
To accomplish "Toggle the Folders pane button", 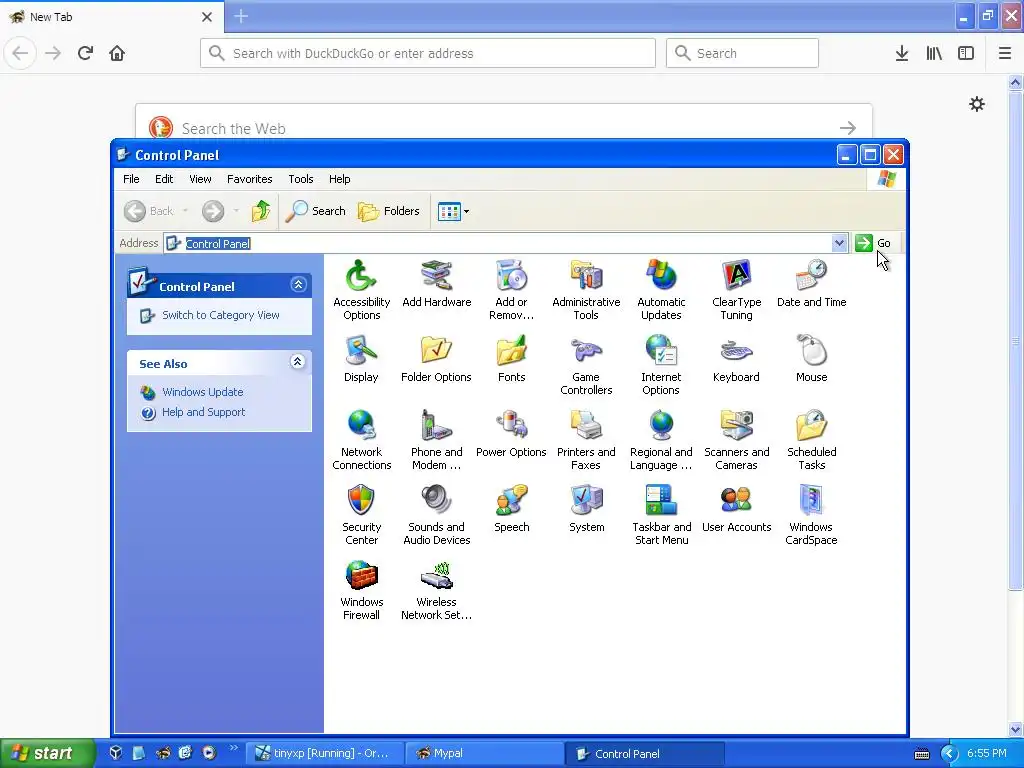I will [x=389, y=211].
